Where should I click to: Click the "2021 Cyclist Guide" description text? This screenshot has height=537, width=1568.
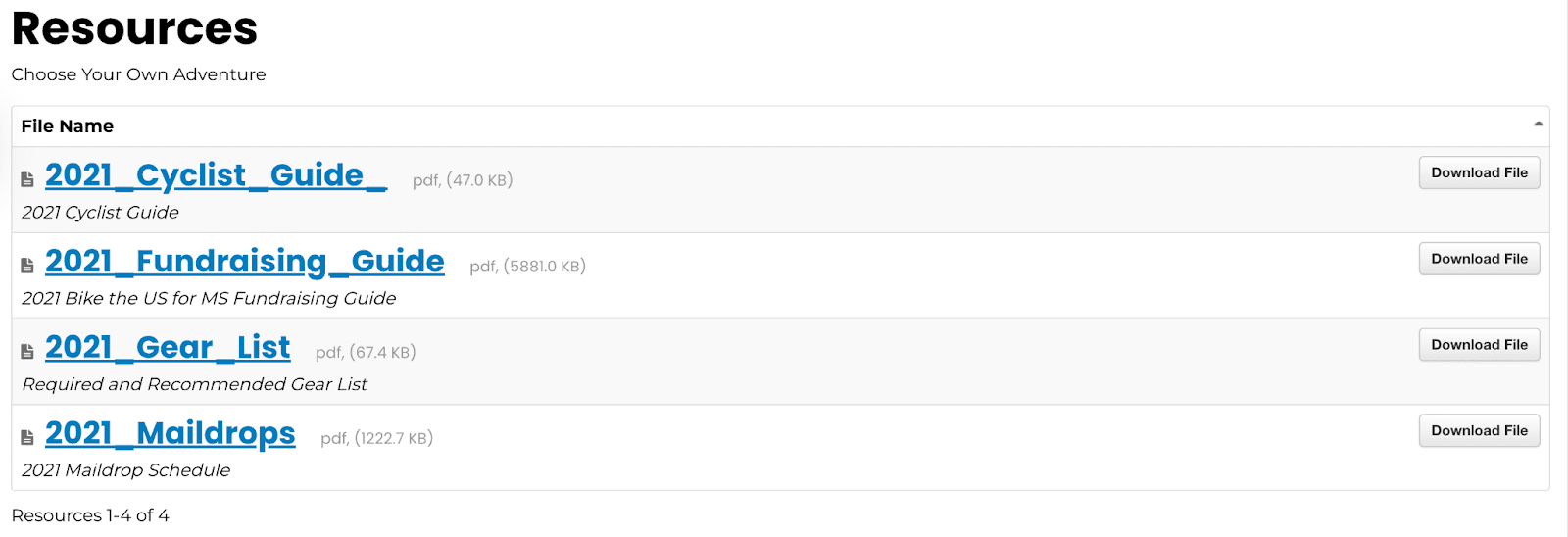point(100,213)
